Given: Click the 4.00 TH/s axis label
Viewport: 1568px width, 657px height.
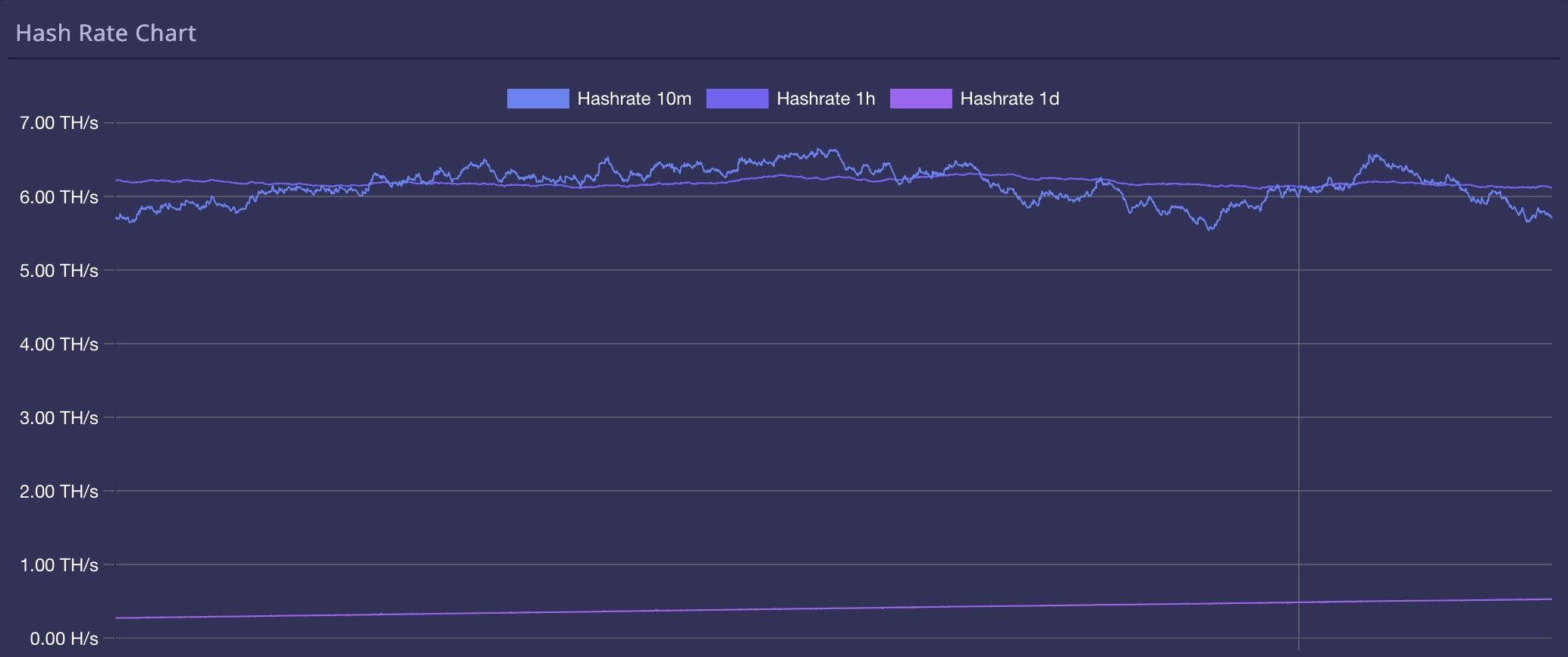Looking at the screenshot, I should (x=59, y=344).
